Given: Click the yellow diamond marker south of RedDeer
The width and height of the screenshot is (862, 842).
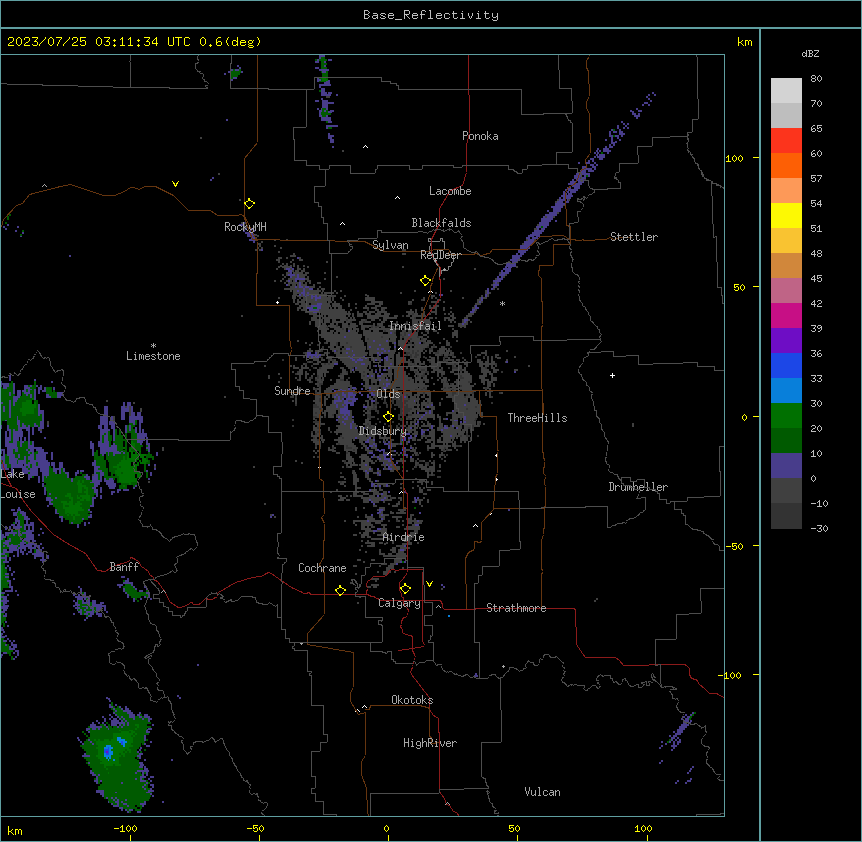Looking at the screenshot, I should tap(426, 281).
